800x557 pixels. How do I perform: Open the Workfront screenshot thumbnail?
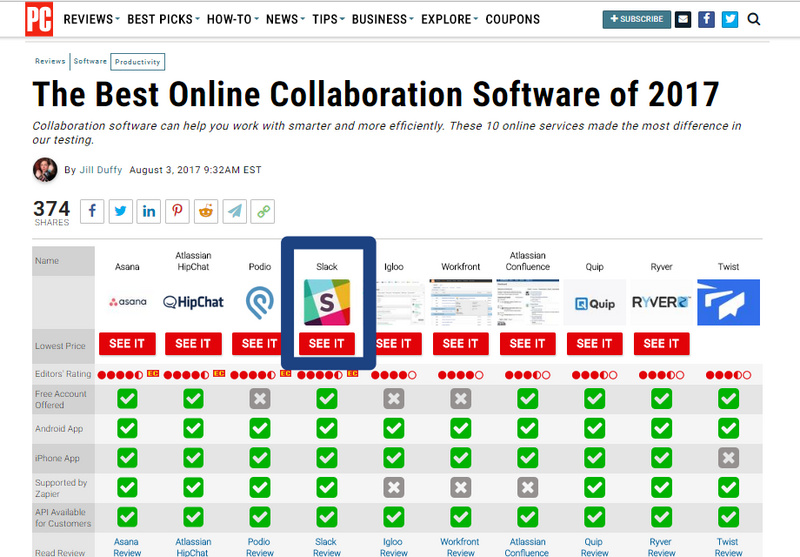pos(461,302)
